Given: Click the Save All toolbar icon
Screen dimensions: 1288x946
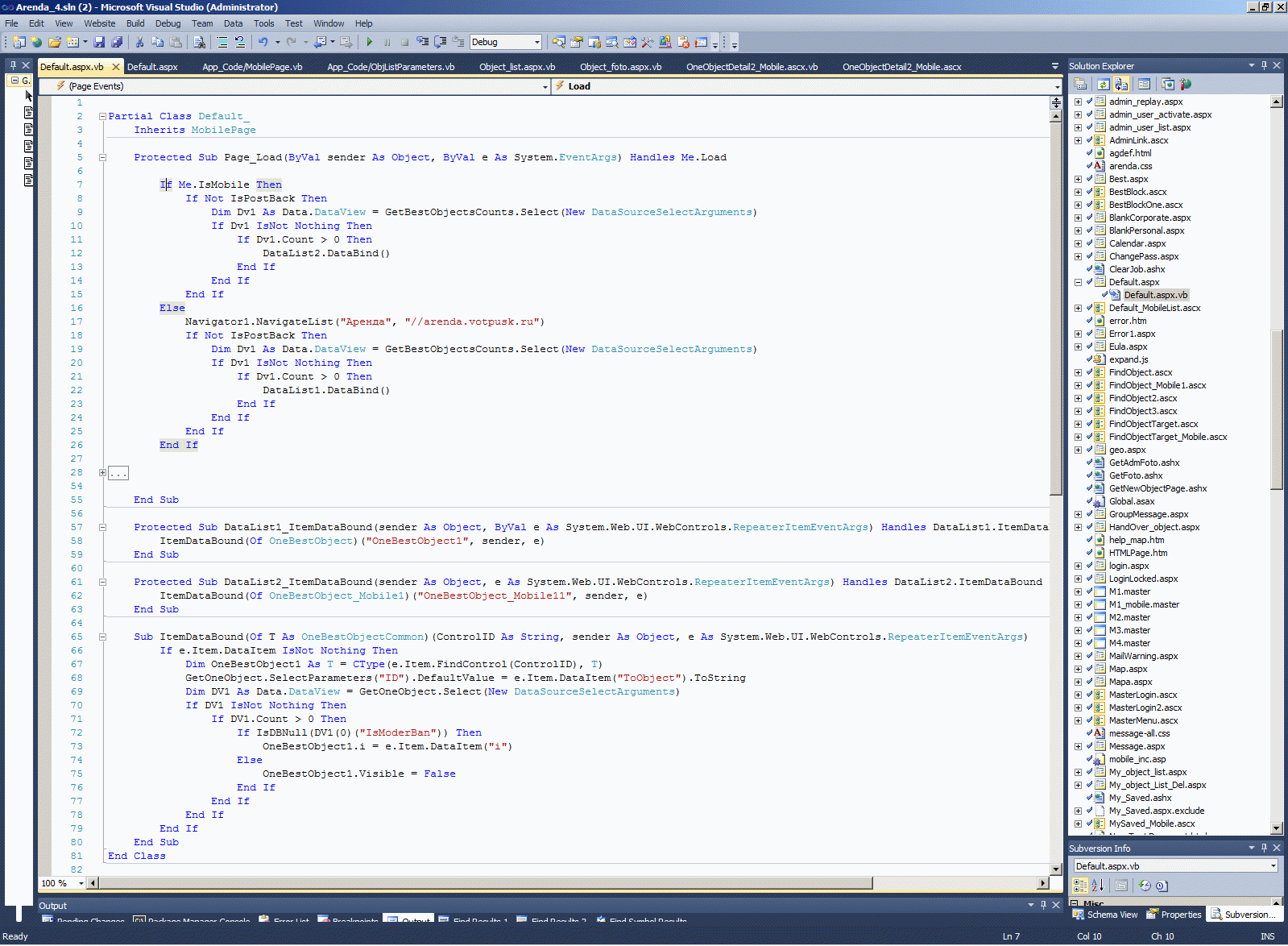Looking at the screenshot, I should click(x=117, y=42).
